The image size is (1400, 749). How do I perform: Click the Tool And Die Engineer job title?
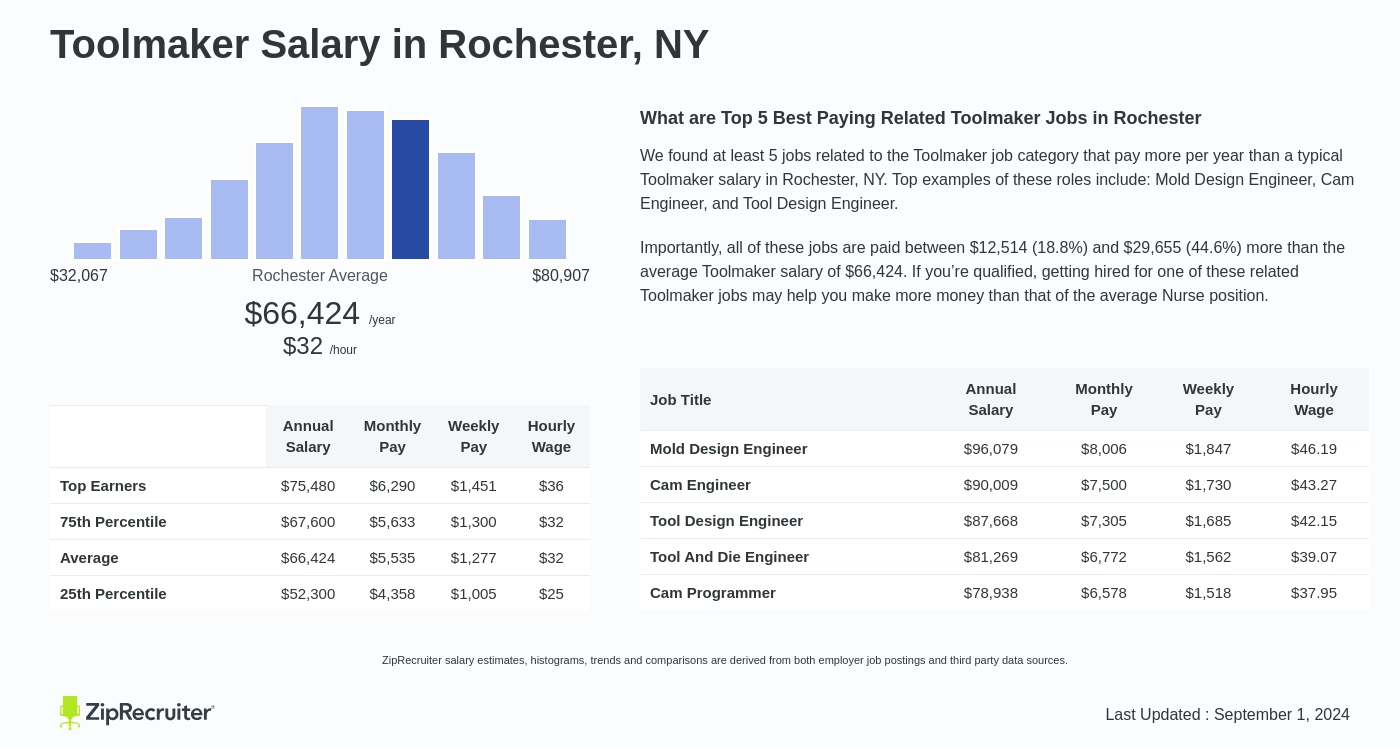[x=729, y=557]
